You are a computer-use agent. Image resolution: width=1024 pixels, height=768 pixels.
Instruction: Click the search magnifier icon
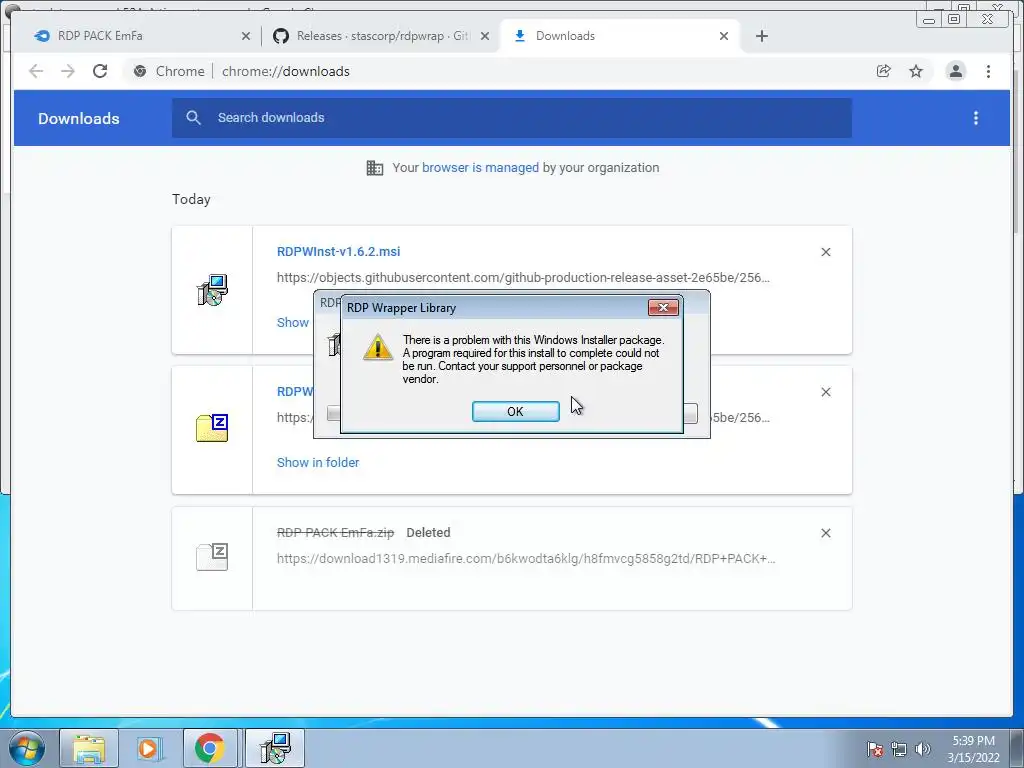click(193, 118)
